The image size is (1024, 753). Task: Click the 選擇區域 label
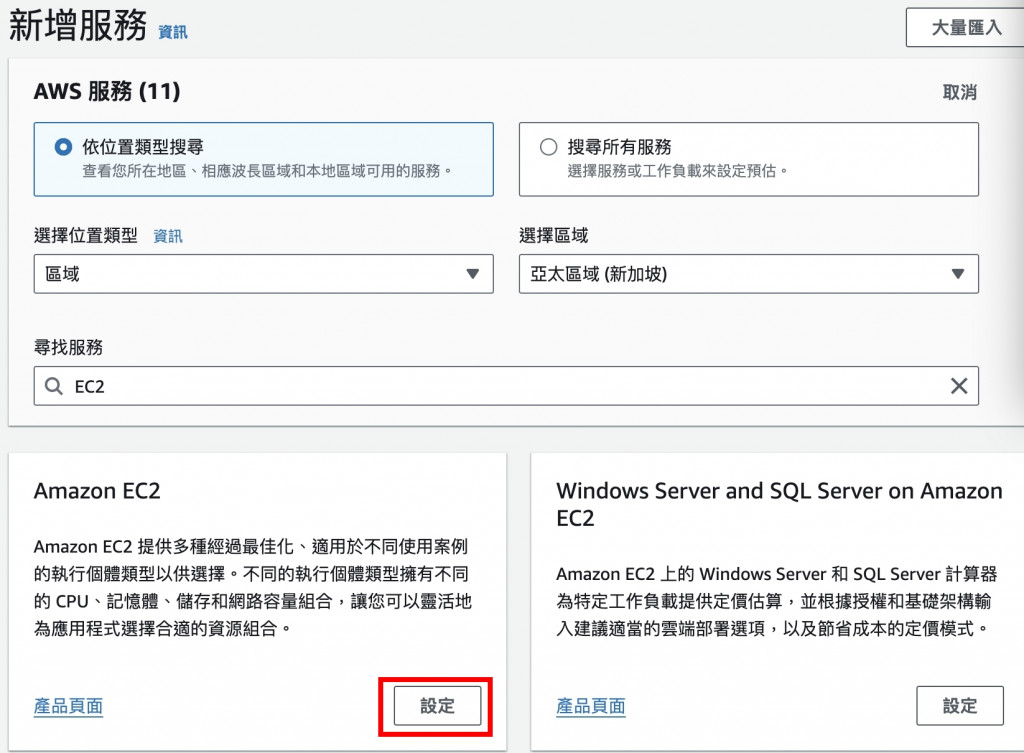[x=554, y=235]
